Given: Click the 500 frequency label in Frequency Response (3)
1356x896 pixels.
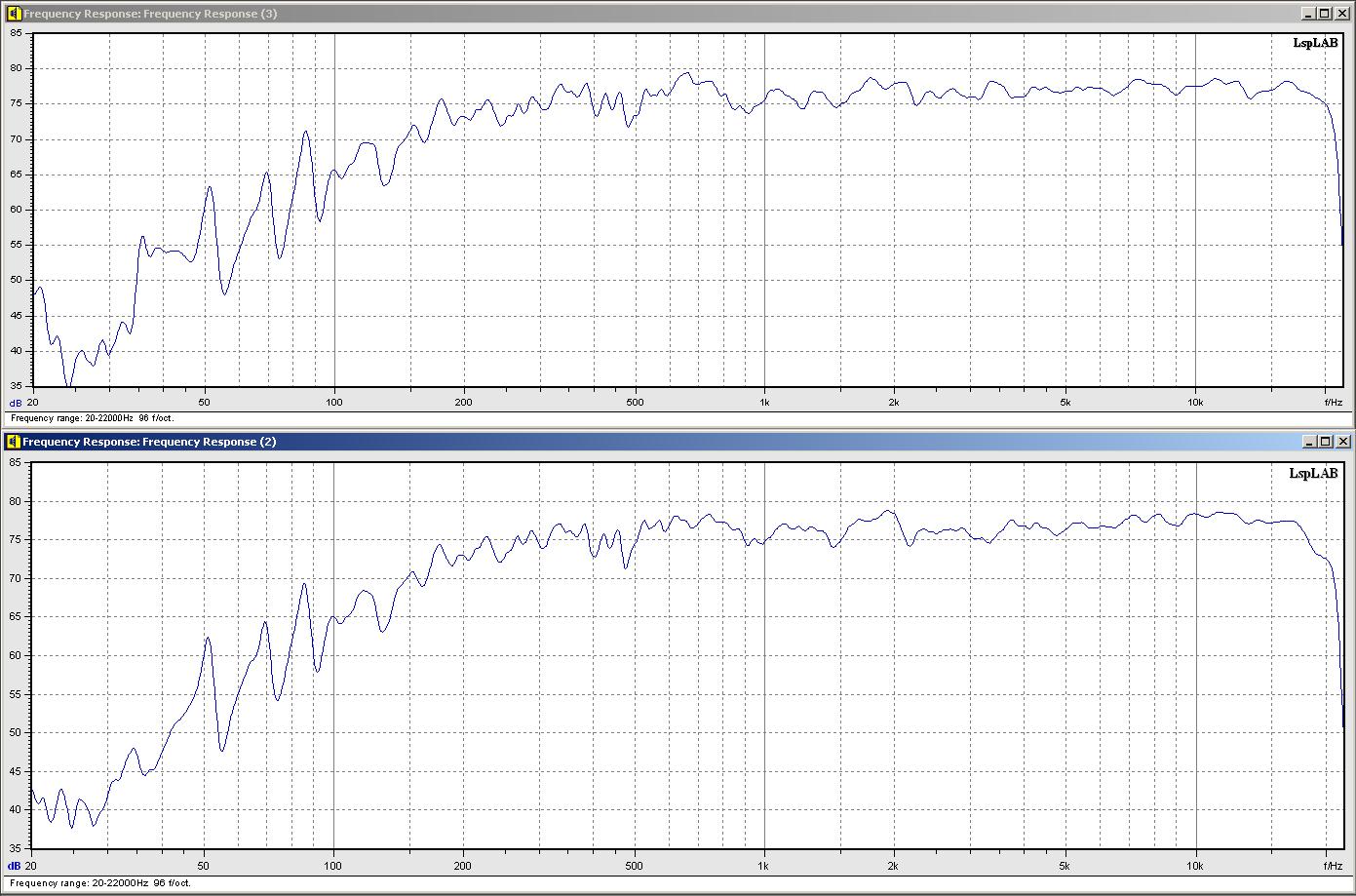Looking at the screenshot, I should 635,402.
